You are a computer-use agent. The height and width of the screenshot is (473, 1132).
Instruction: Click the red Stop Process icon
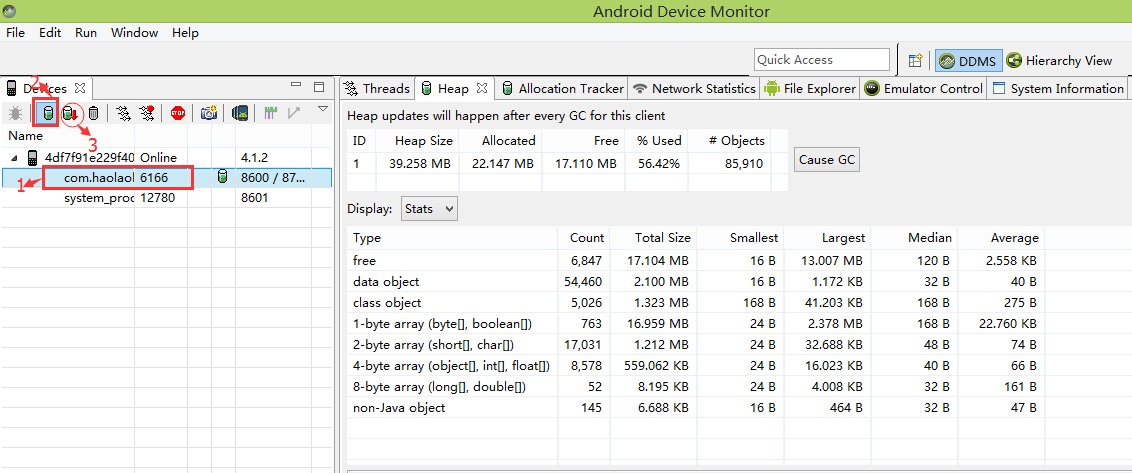click(178, 113)
